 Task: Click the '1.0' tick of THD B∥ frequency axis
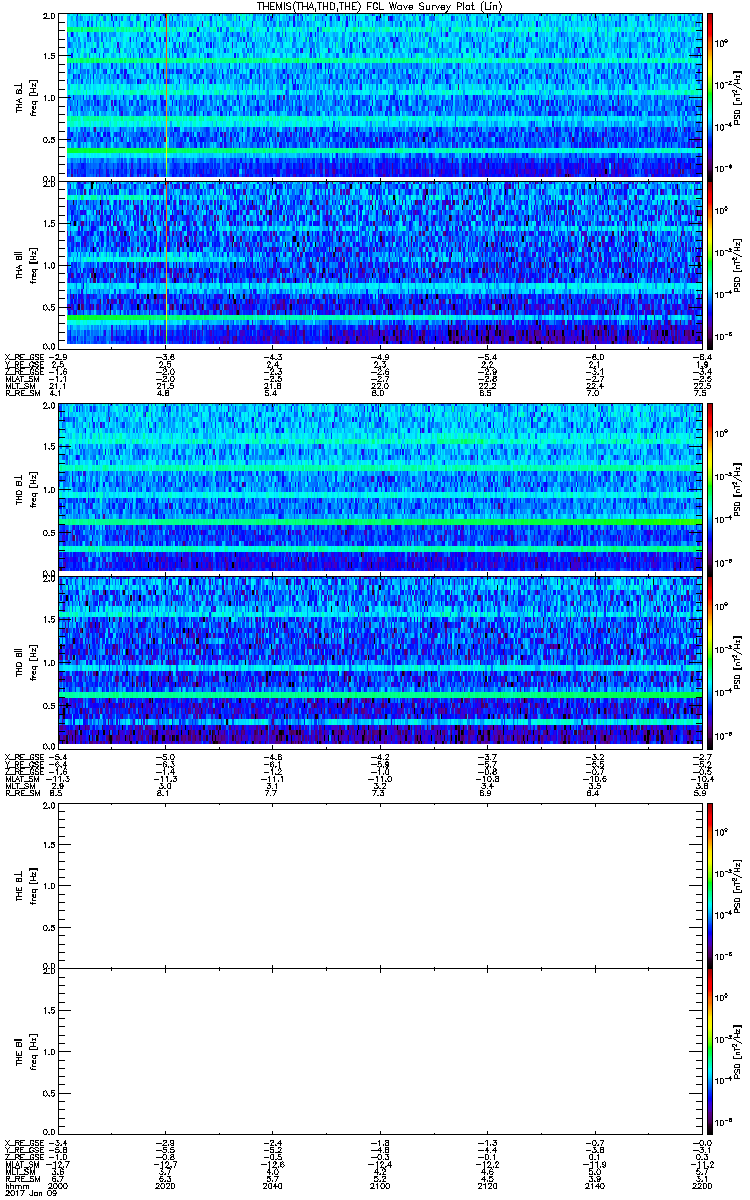(x=48, y=662)
